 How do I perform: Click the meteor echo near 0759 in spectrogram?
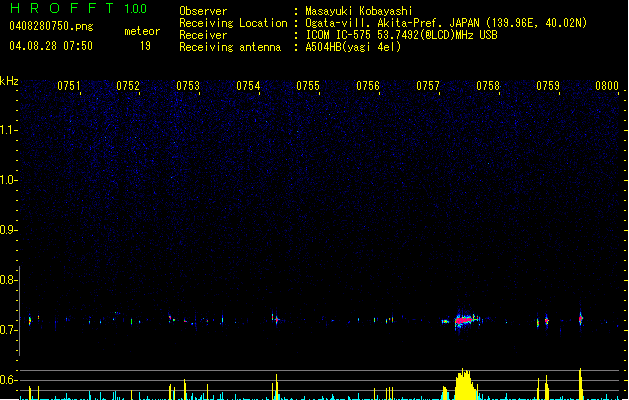click(x=546, y=321)
